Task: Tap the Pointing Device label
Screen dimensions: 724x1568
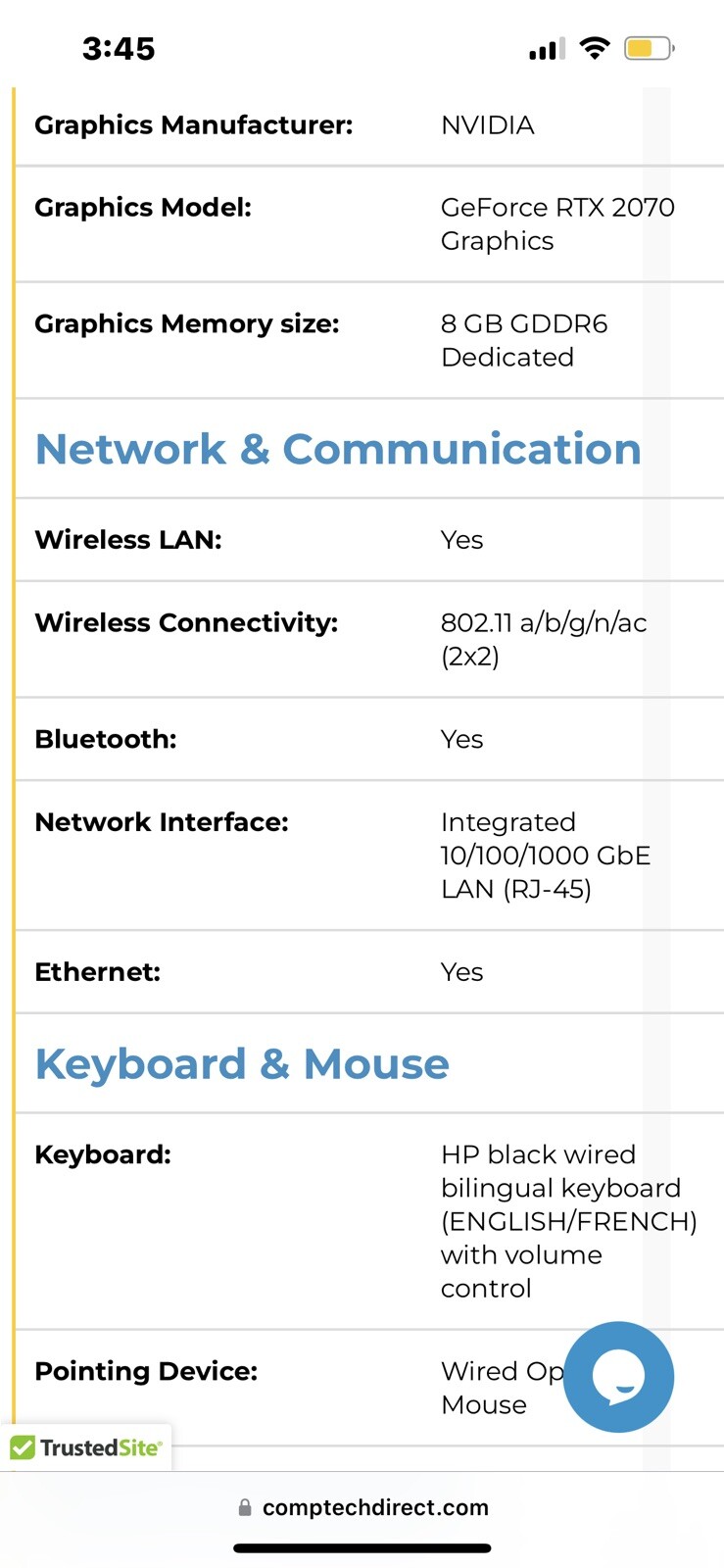Action: pos(146,1371)
